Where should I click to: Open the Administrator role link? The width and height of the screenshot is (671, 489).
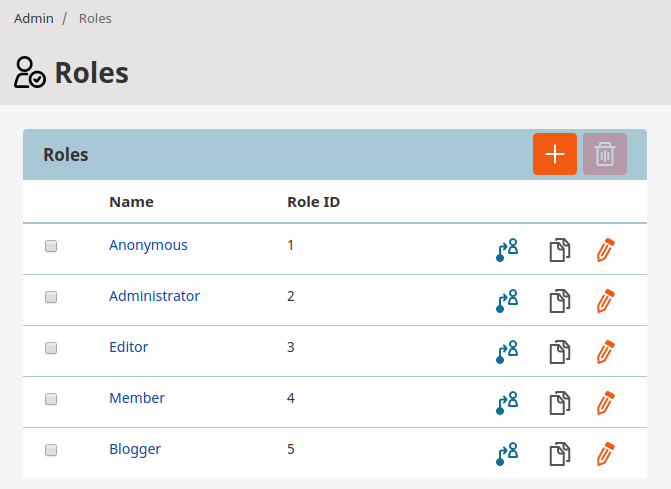pyautogui.click(x=154, y=296)
